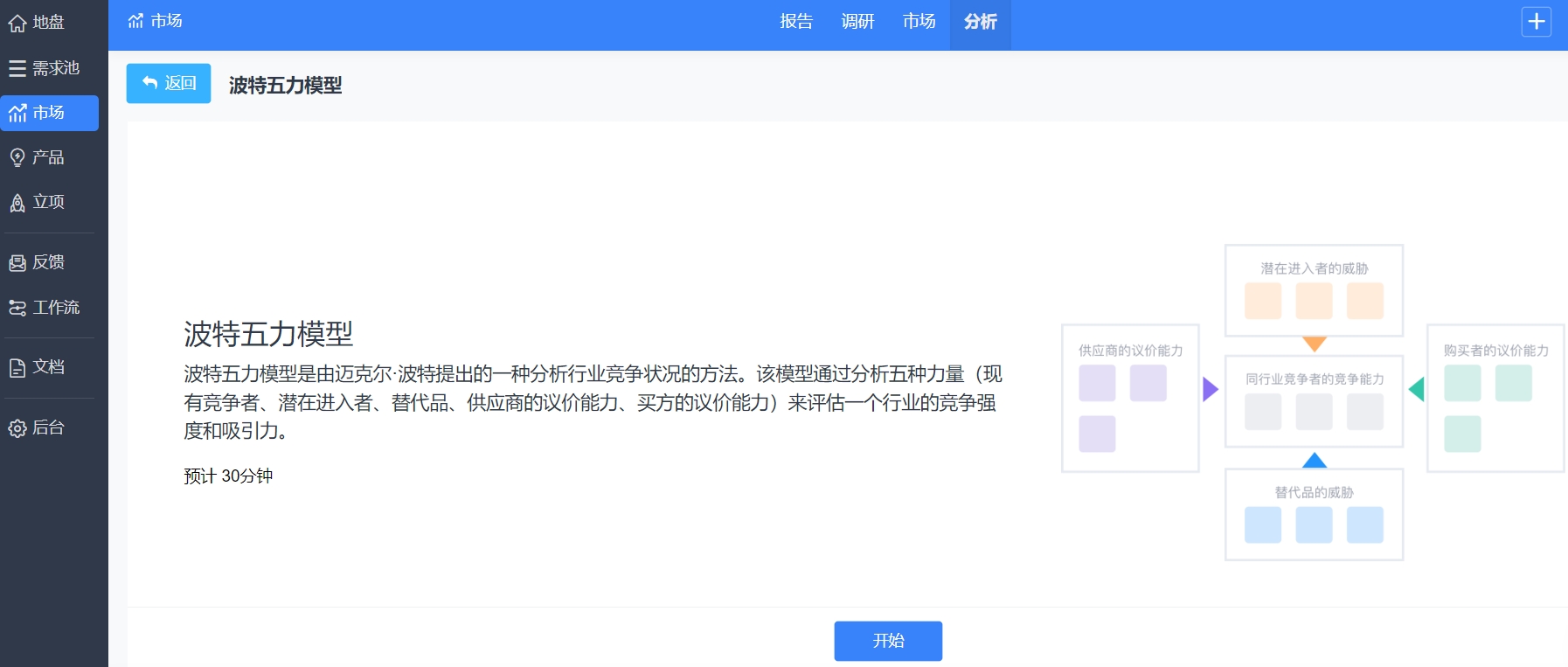1568x667 pixels.
Task: Click the document icon for 文档
Action: point(17,368)
